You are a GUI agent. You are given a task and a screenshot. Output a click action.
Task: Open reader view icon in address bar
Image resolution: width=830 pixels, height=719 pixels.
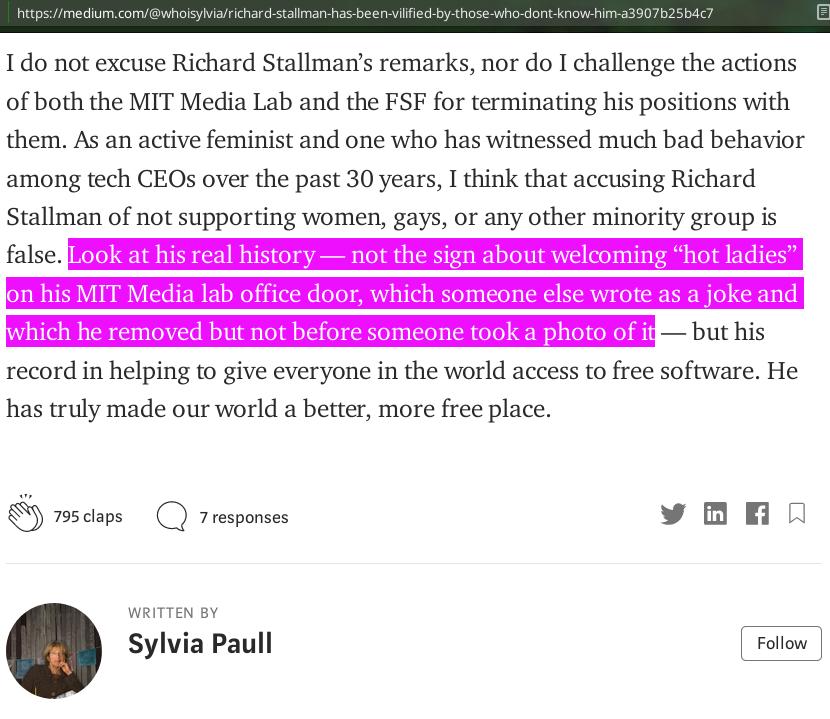[x=823, y=13]
